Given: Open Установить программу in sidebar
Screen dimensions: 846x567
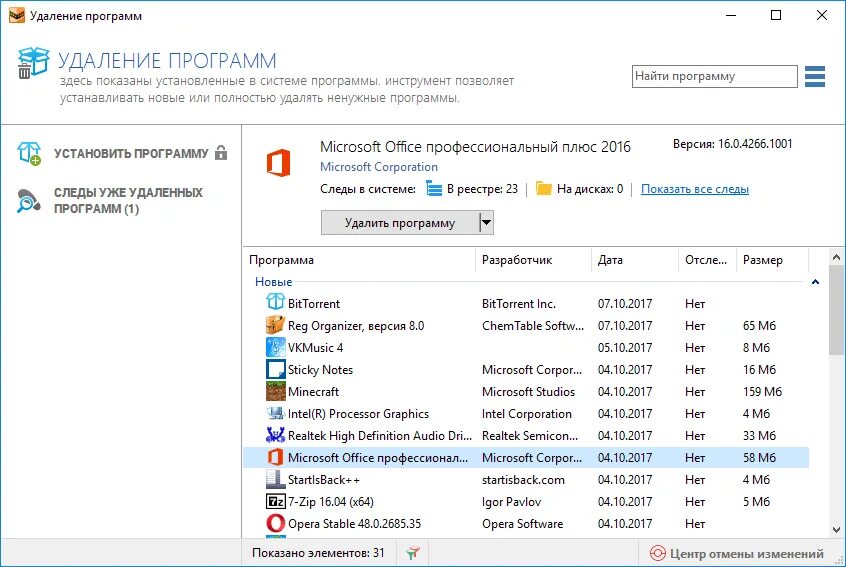Looking at the screenshot, I should (131, 153).
